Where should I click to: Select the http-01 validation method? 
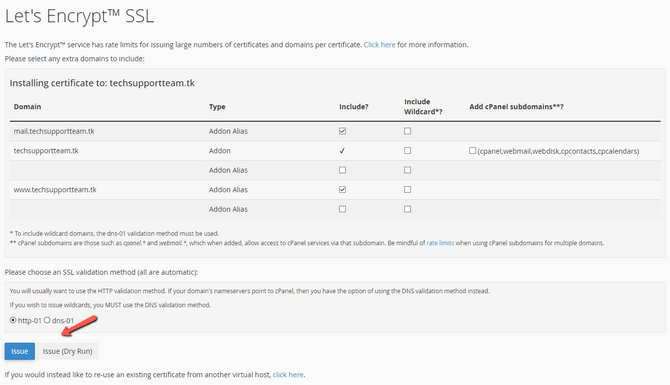(x=13, y=320)
